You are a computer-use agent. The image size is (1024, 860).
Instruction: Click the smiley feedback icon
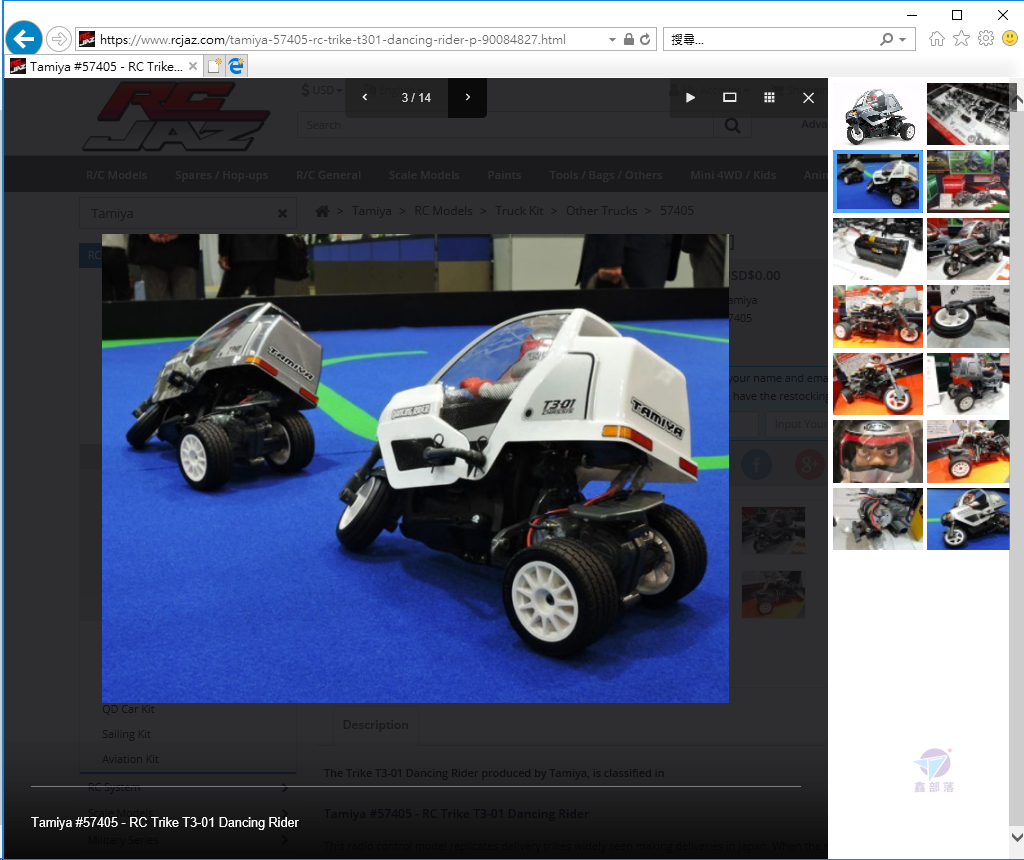[1010, 39]
